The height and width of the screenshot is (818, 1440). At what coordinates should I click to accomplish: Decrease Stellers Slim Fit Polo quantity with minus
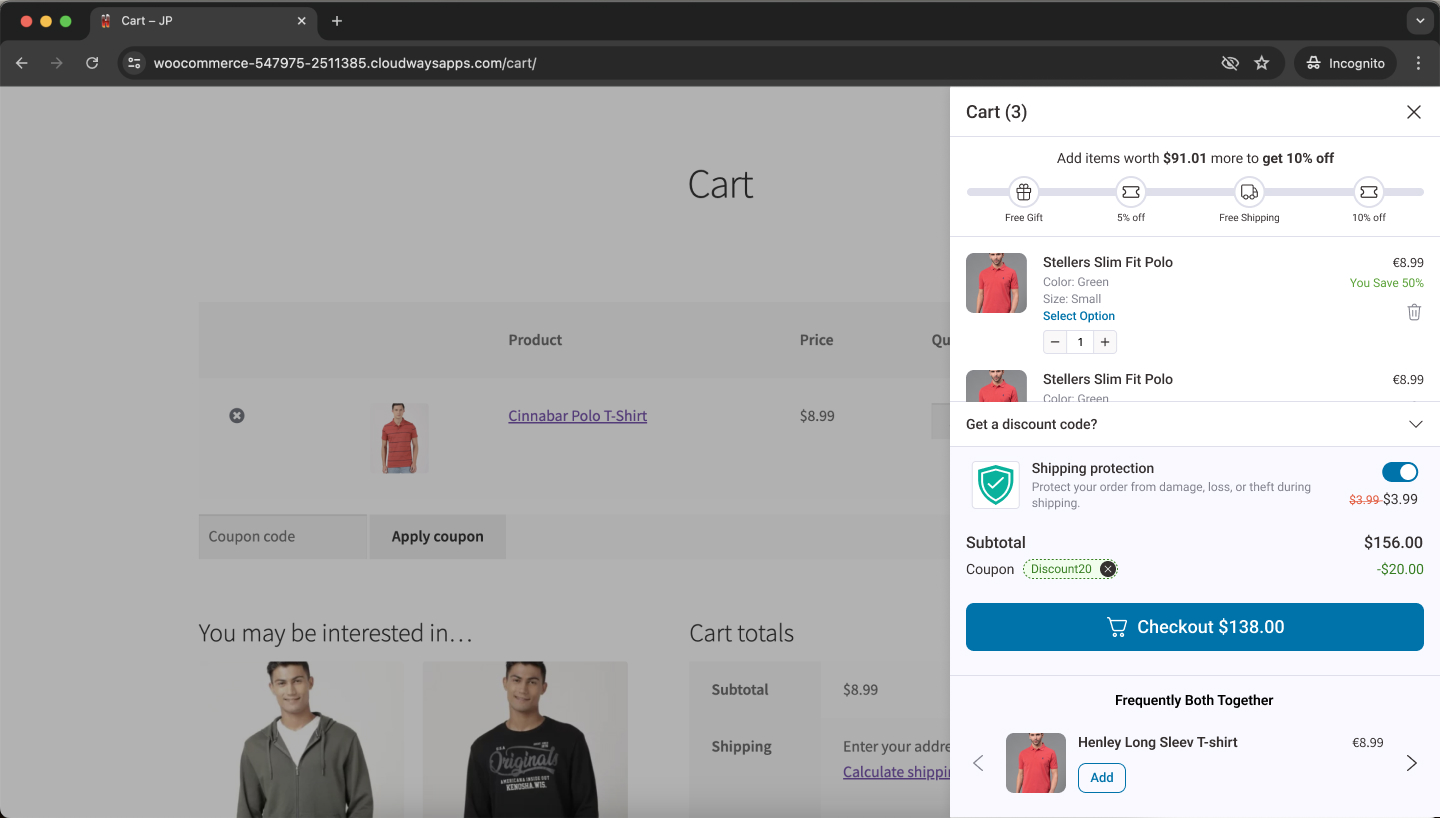tap(1054, 341)
